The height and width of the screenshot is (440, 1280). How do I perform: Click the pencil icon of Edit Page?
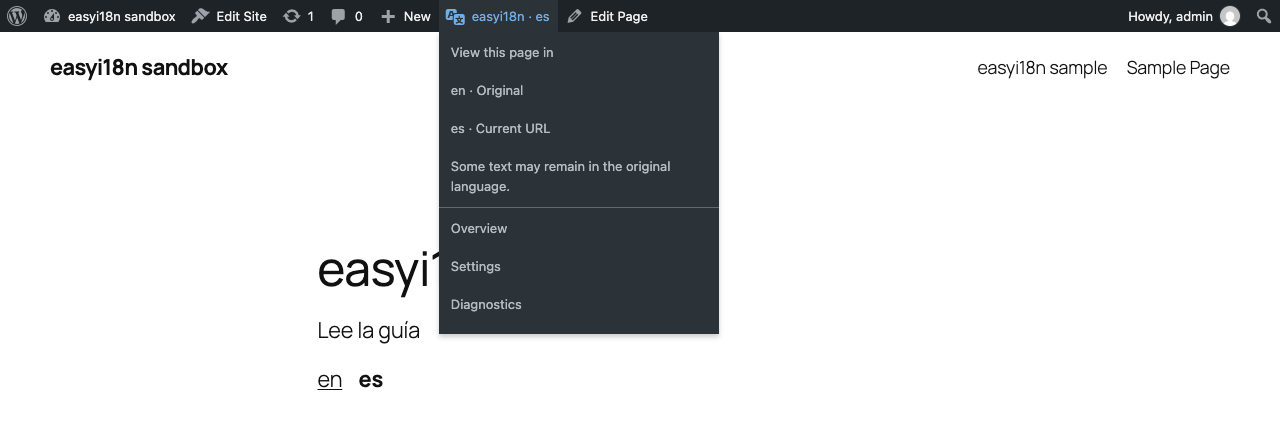[575, 16]
